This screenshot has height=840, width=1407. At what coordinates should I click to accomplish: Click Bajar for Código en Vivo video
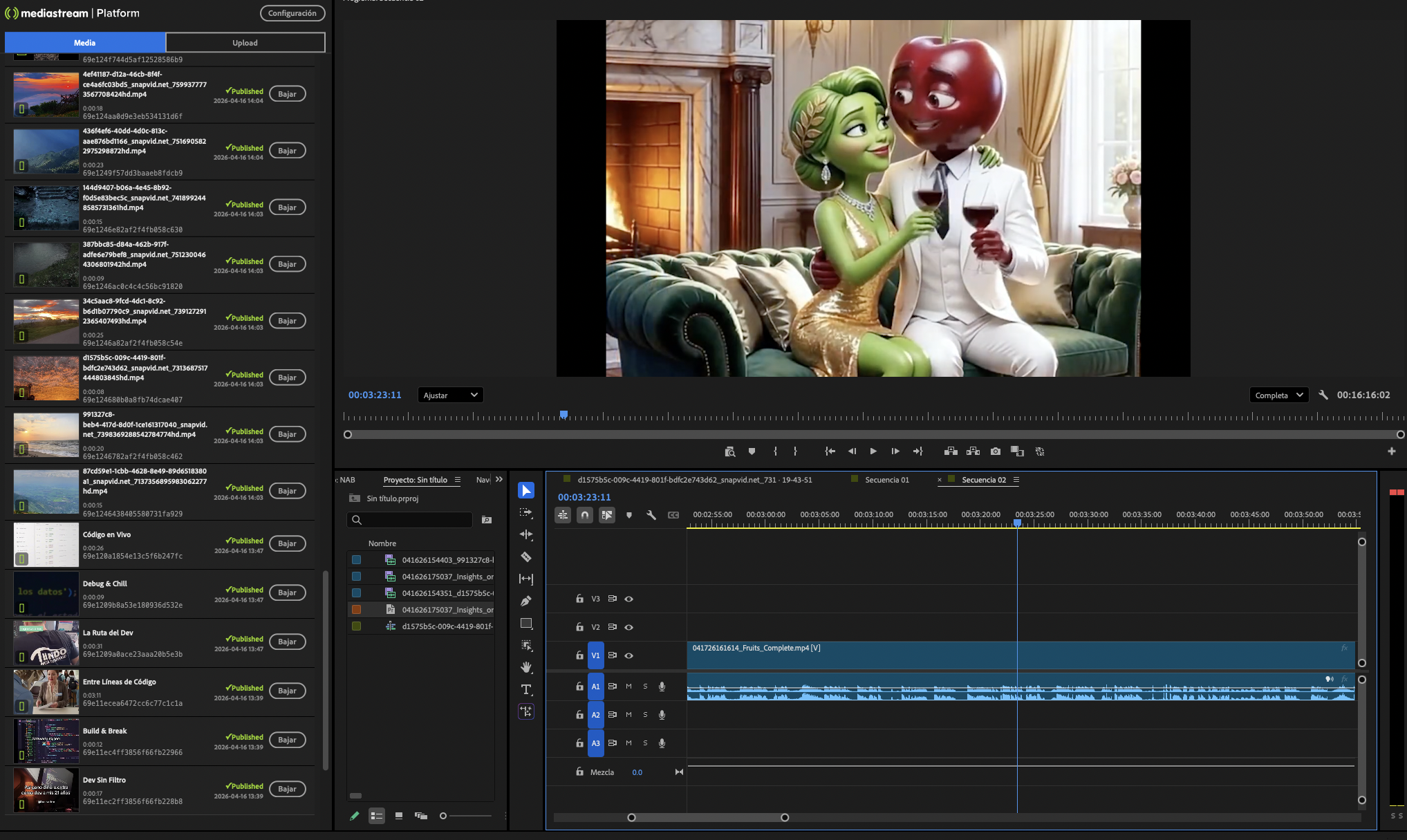tap(287, 543)
